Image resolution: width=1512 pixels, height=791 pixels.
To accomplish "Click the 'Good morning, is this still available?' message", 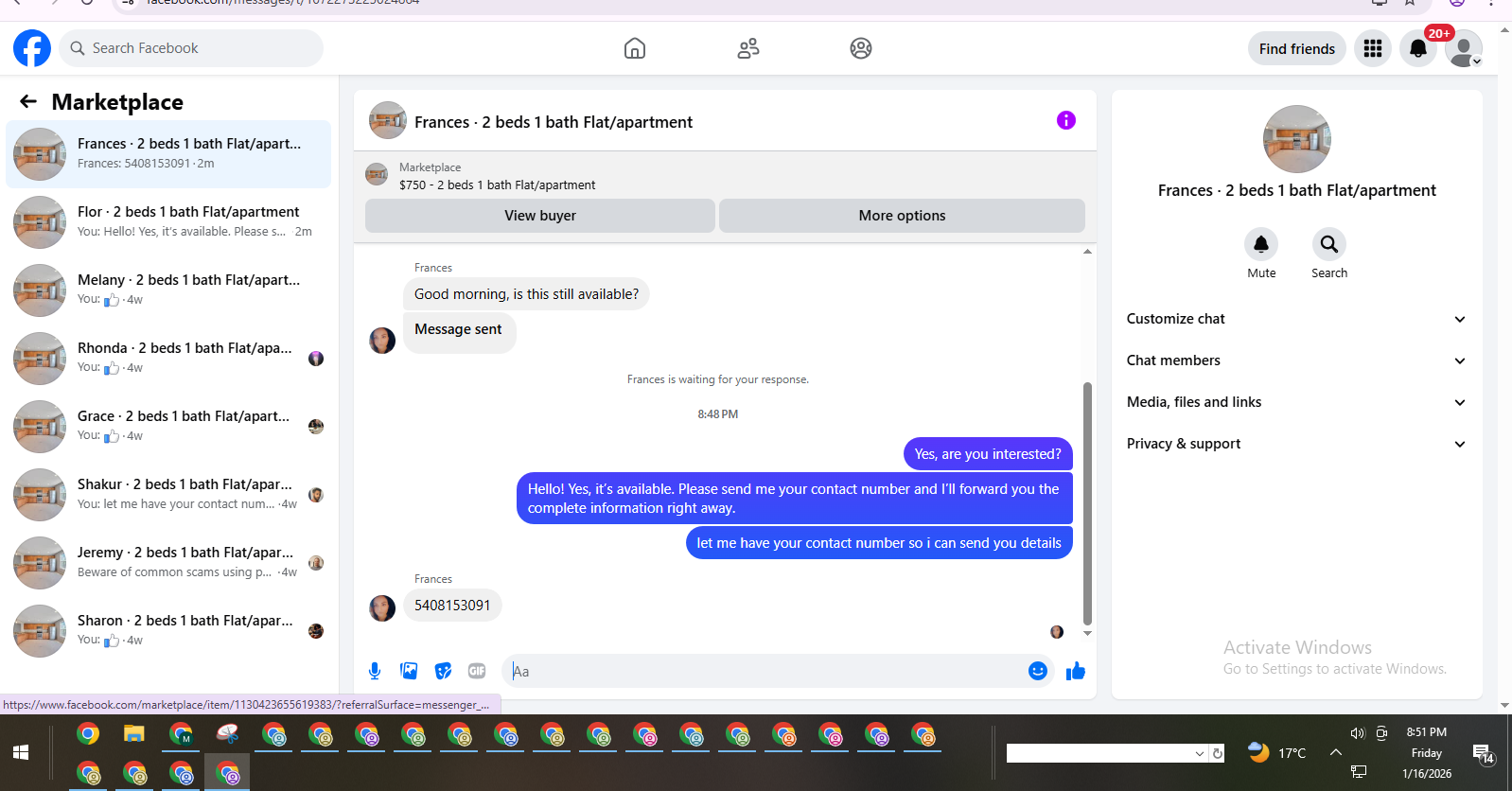I will coord(526,294).
